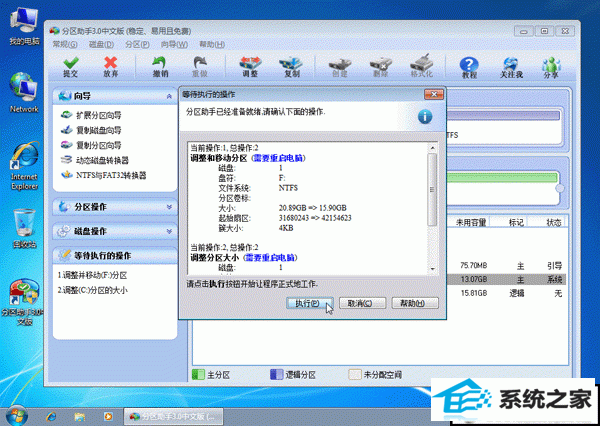Expand the 磁盘操作 panel
The height and width of the screenshot is (426, 600).
pos(115,231)
